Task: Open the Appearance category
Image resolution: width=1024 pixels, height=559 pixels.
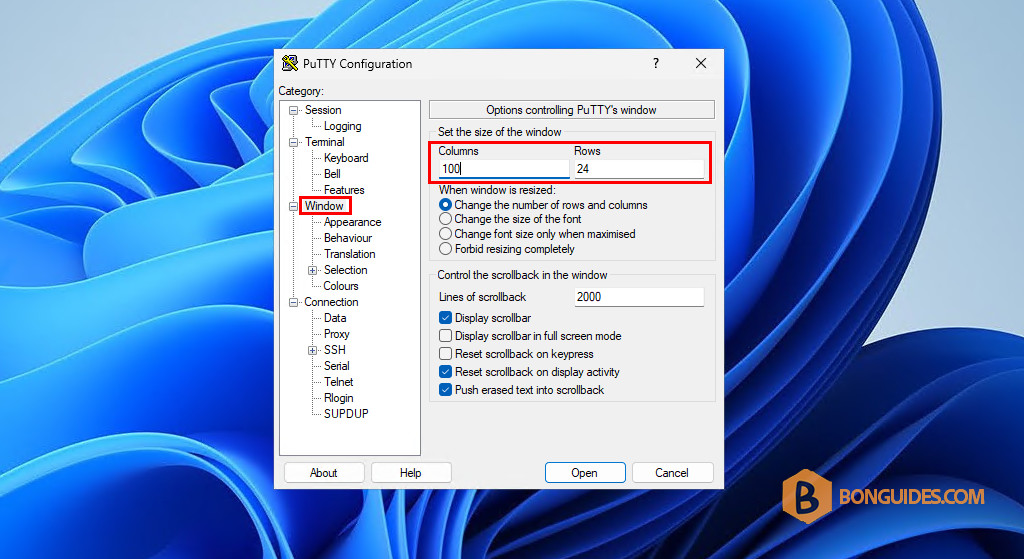Action: (352, 222)
